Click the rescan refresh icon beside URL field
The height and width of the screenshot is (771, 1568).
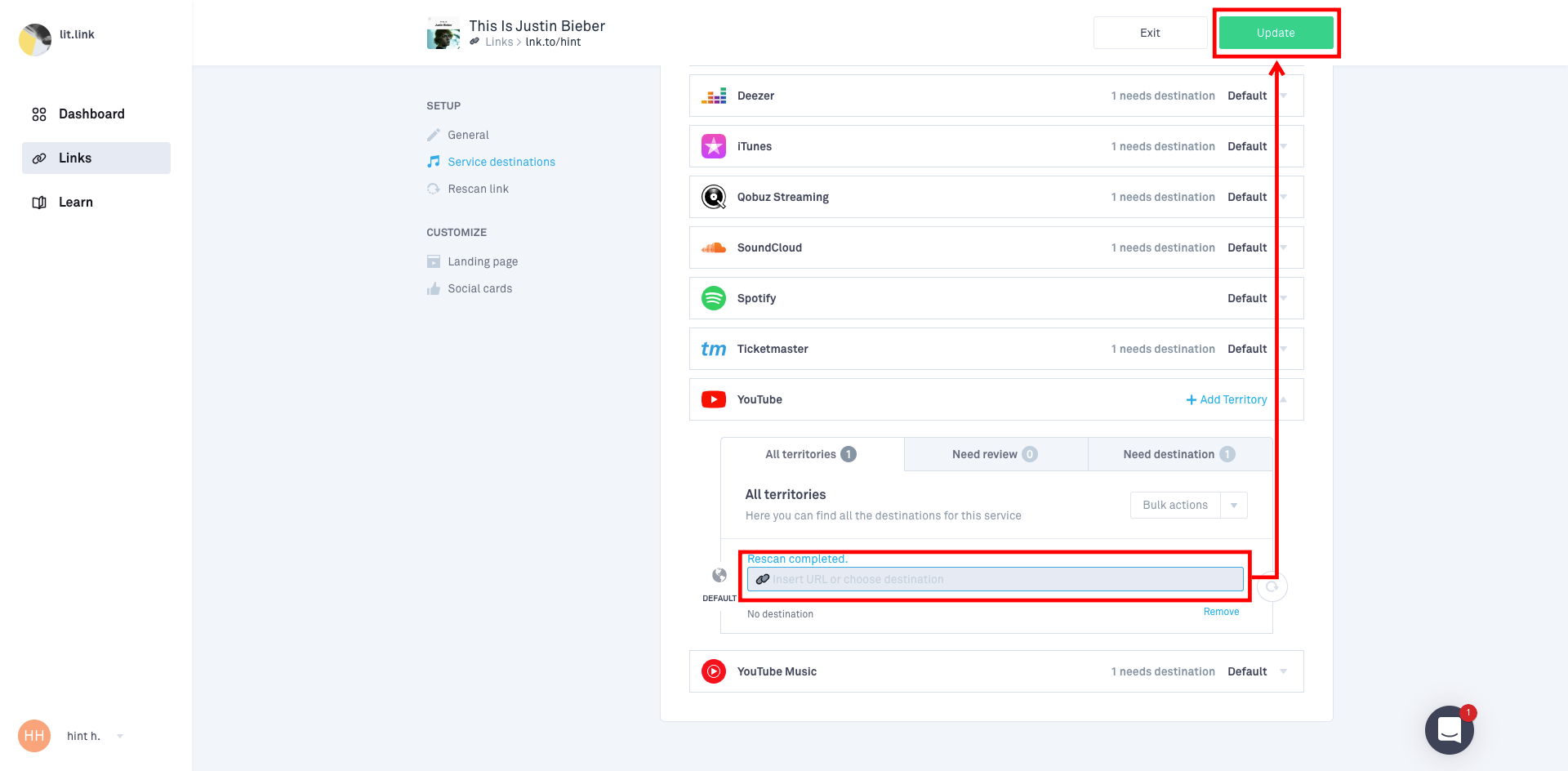(x=1272, y=586)
